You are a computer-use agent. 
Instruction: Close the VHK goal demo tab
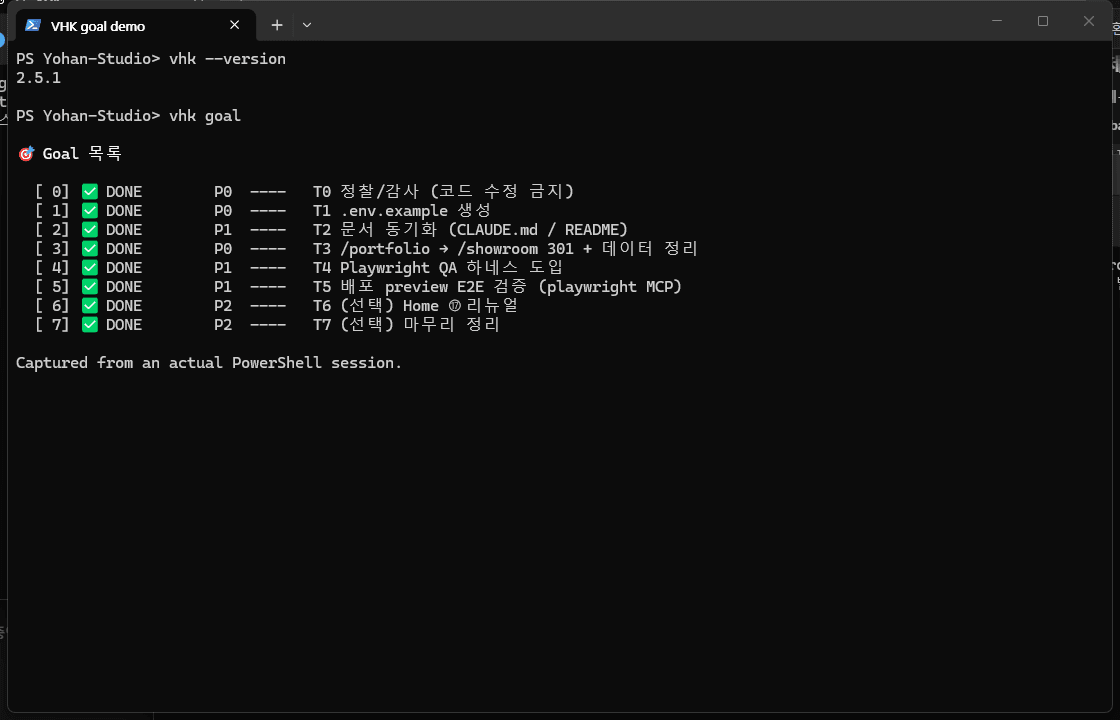pyautogui.click(x=234, y=25)
